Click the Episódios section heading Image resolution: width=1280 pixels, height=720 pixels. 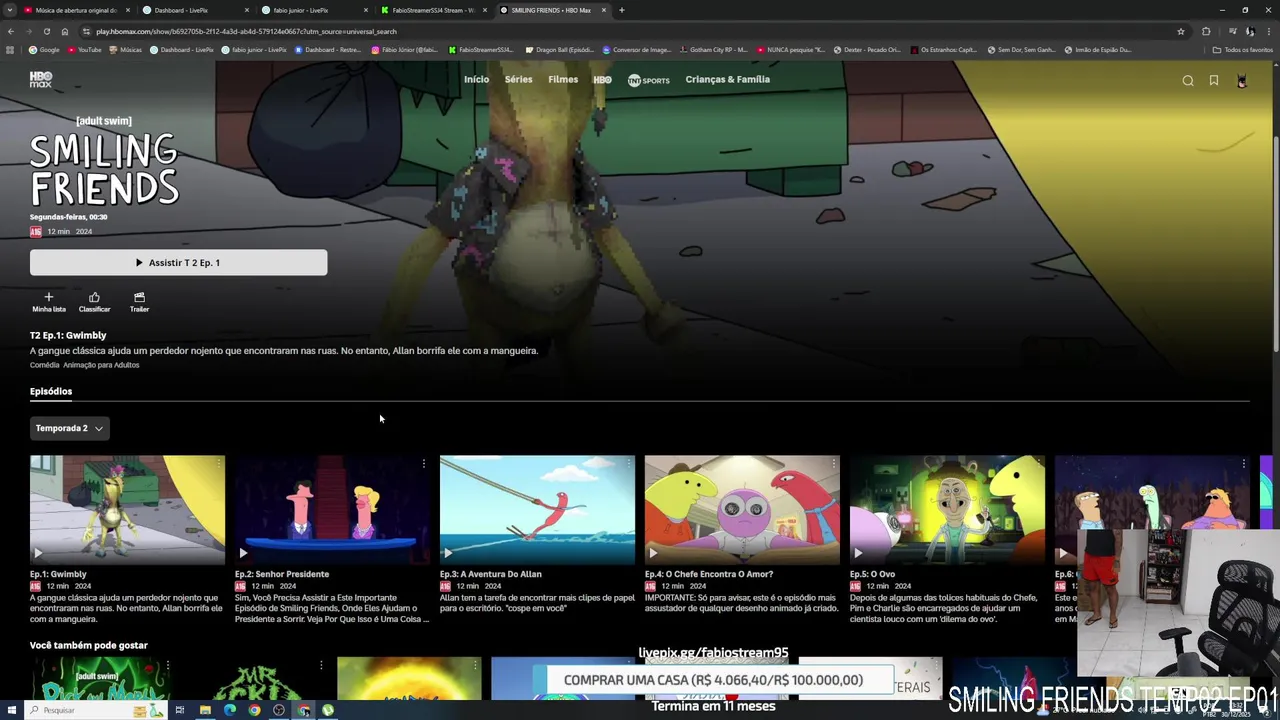click(x=51, y=391)
